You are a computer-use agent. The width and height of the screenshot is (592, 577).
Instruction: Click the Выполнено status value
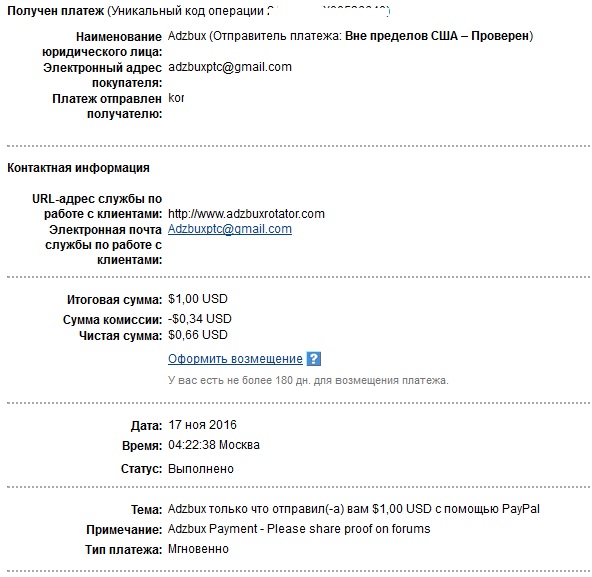pyautogui.click(x=201, y=469)
